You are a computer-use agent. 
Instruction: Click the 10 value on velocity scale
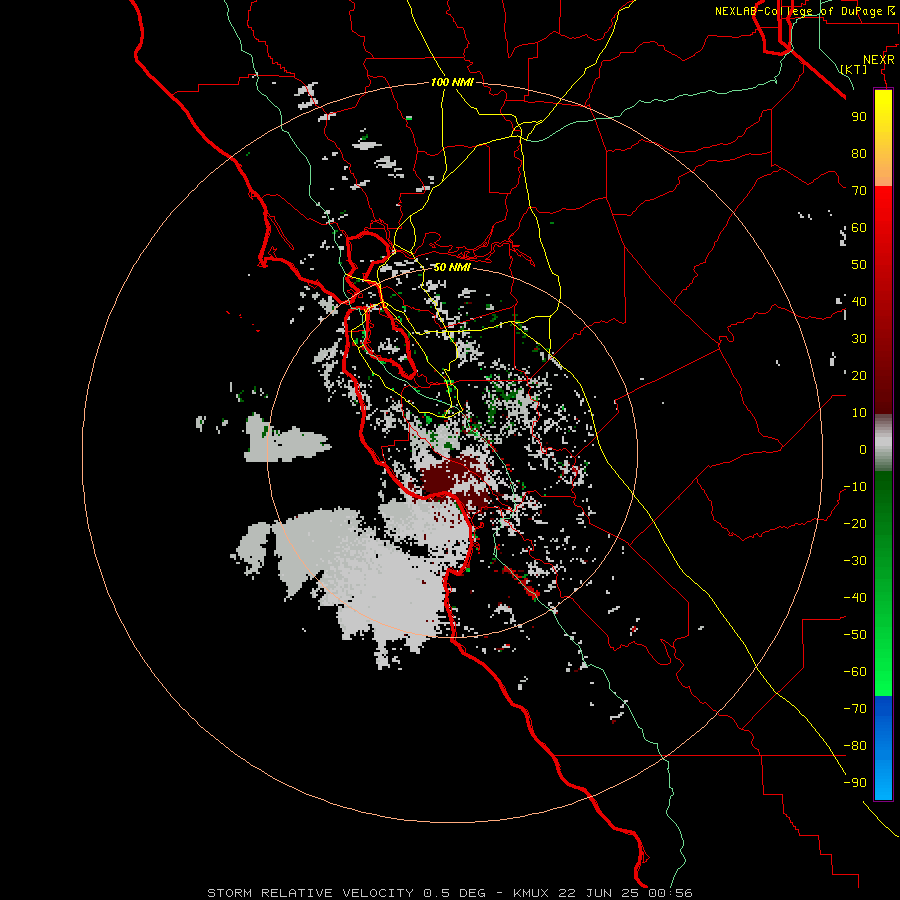pyautogui.click(x=859, y=413)
